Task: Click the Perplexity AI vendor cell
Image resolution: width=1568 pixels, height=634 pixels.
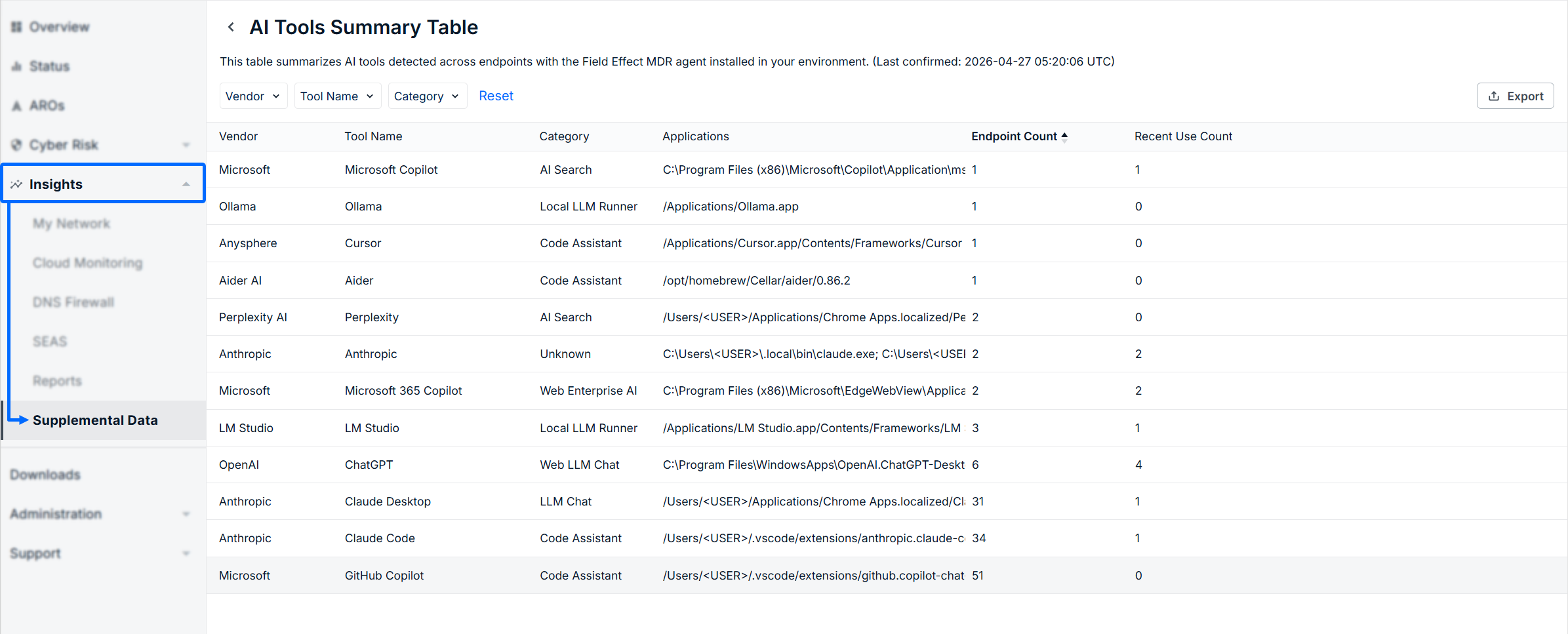Action: [253, 317]
